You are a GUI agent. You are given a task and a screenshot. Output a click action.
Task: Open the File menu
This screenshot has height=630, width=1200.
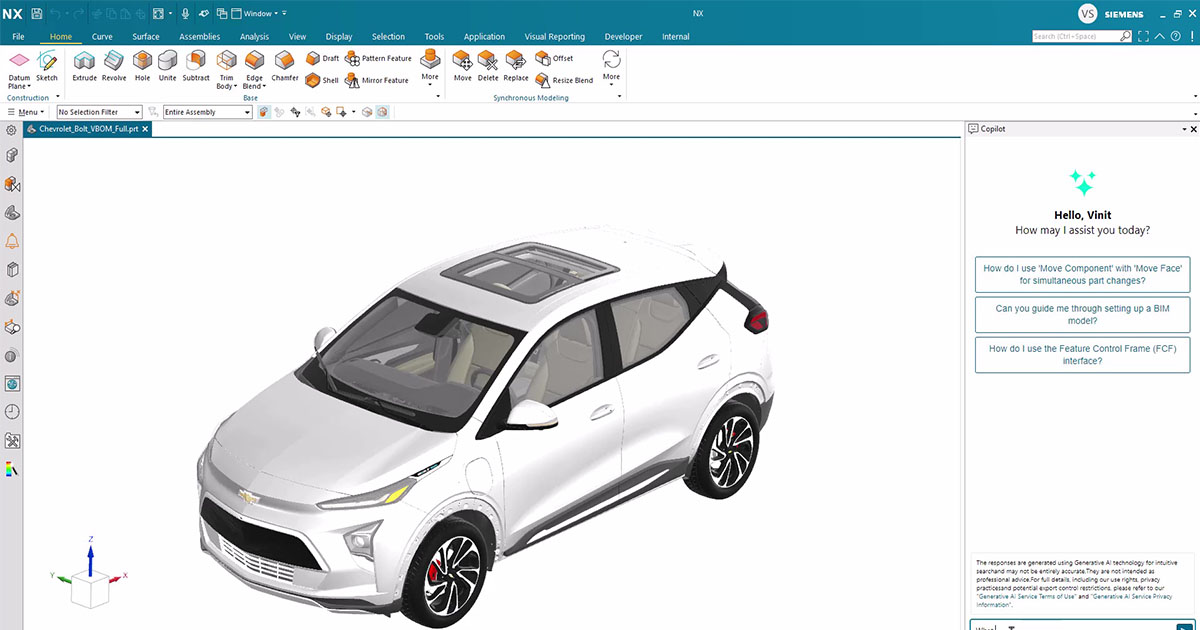(18, 36)
